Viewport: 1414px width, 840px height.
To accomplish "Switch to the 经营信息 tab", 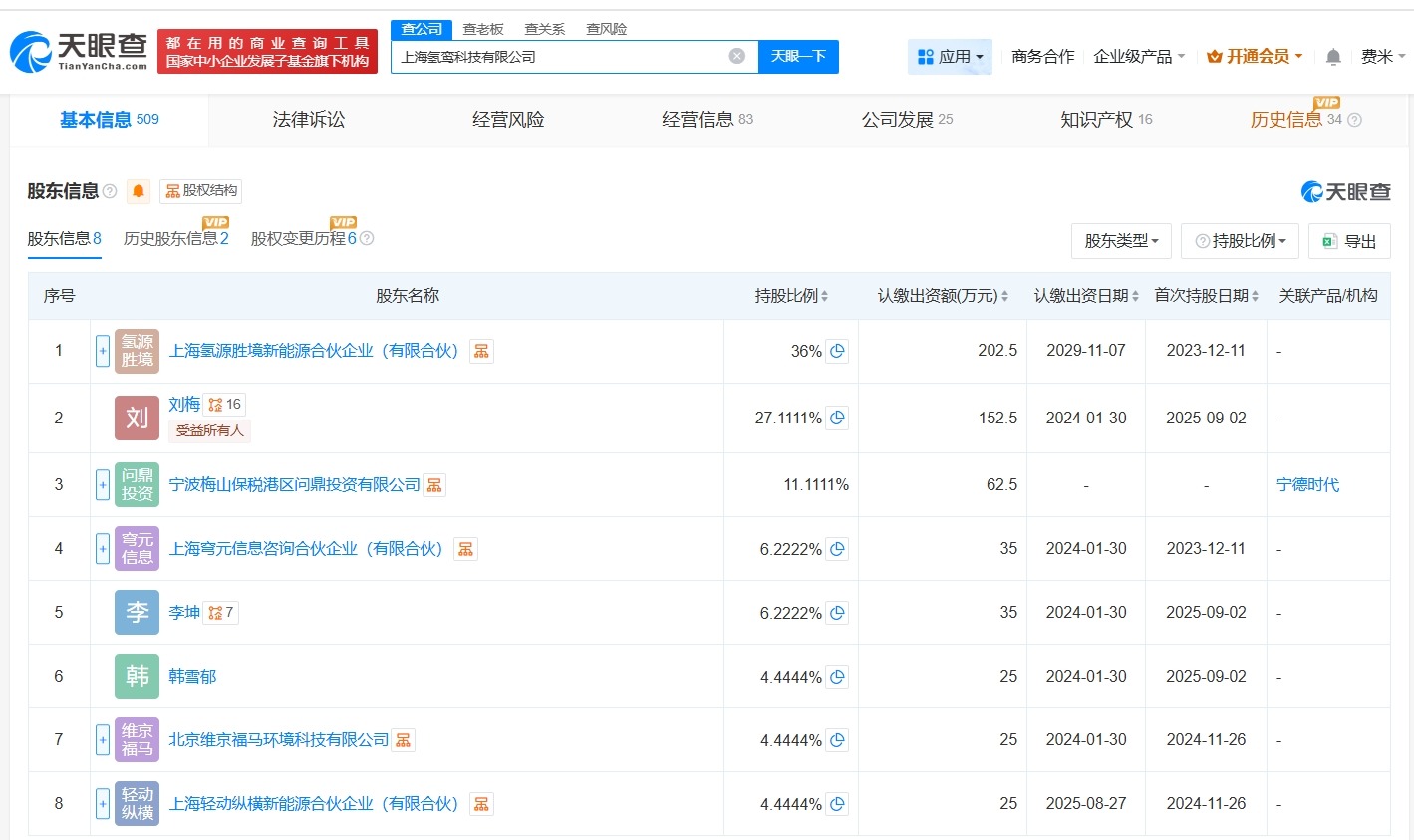I will click(x=700, y=119).
